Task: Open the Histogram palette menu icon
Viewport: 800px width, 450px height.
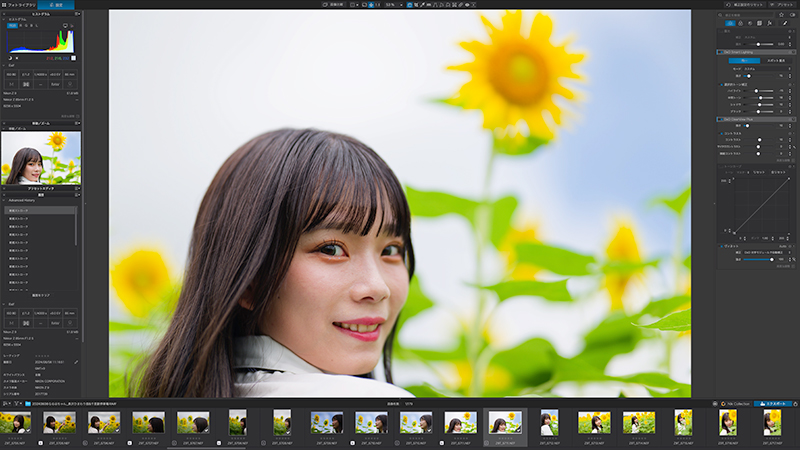Action: click(x=77, y=14)
